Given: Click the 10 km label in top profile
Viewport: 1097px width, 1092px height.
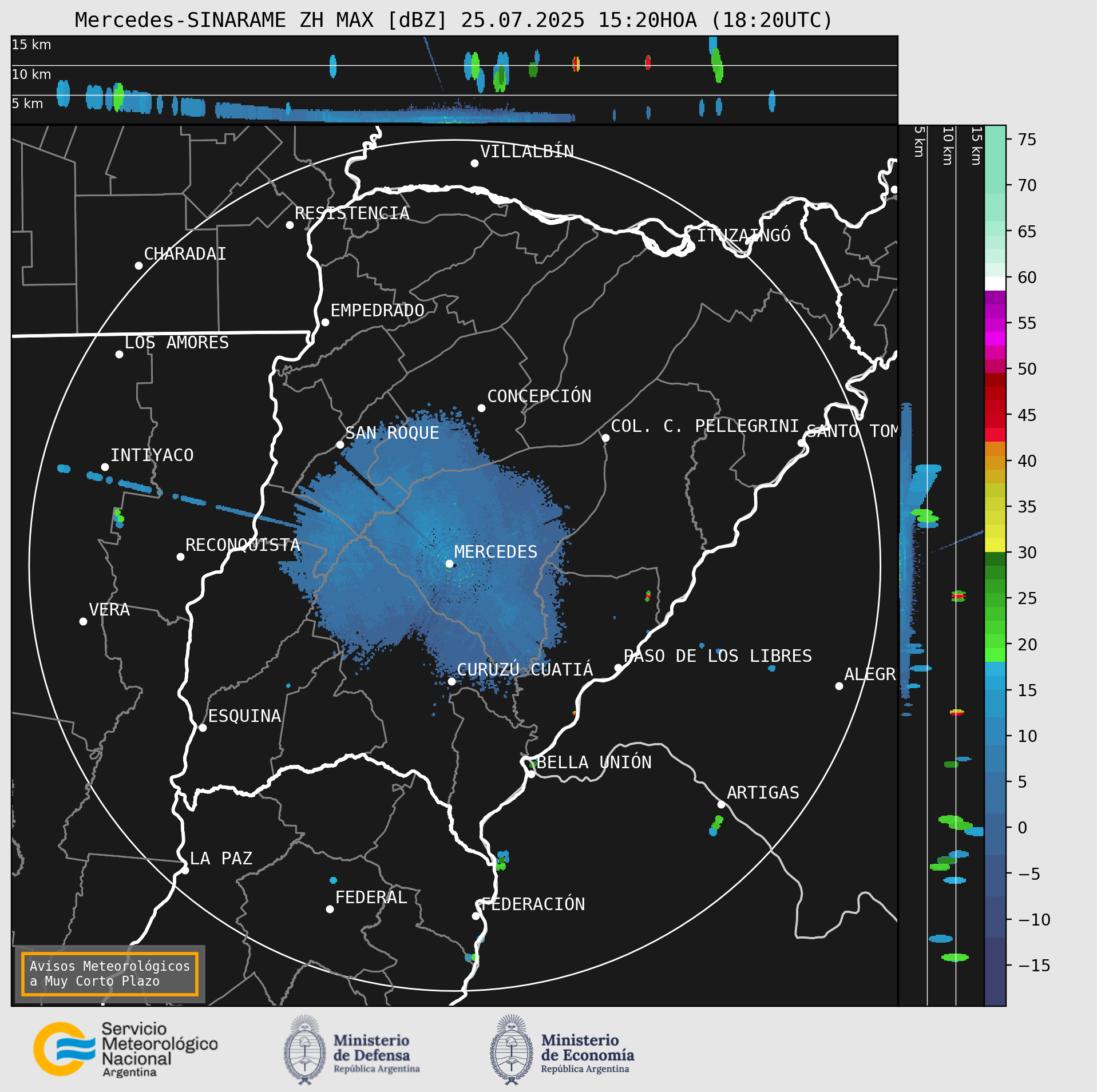Looking at the screenshot, I should (31, 74).
